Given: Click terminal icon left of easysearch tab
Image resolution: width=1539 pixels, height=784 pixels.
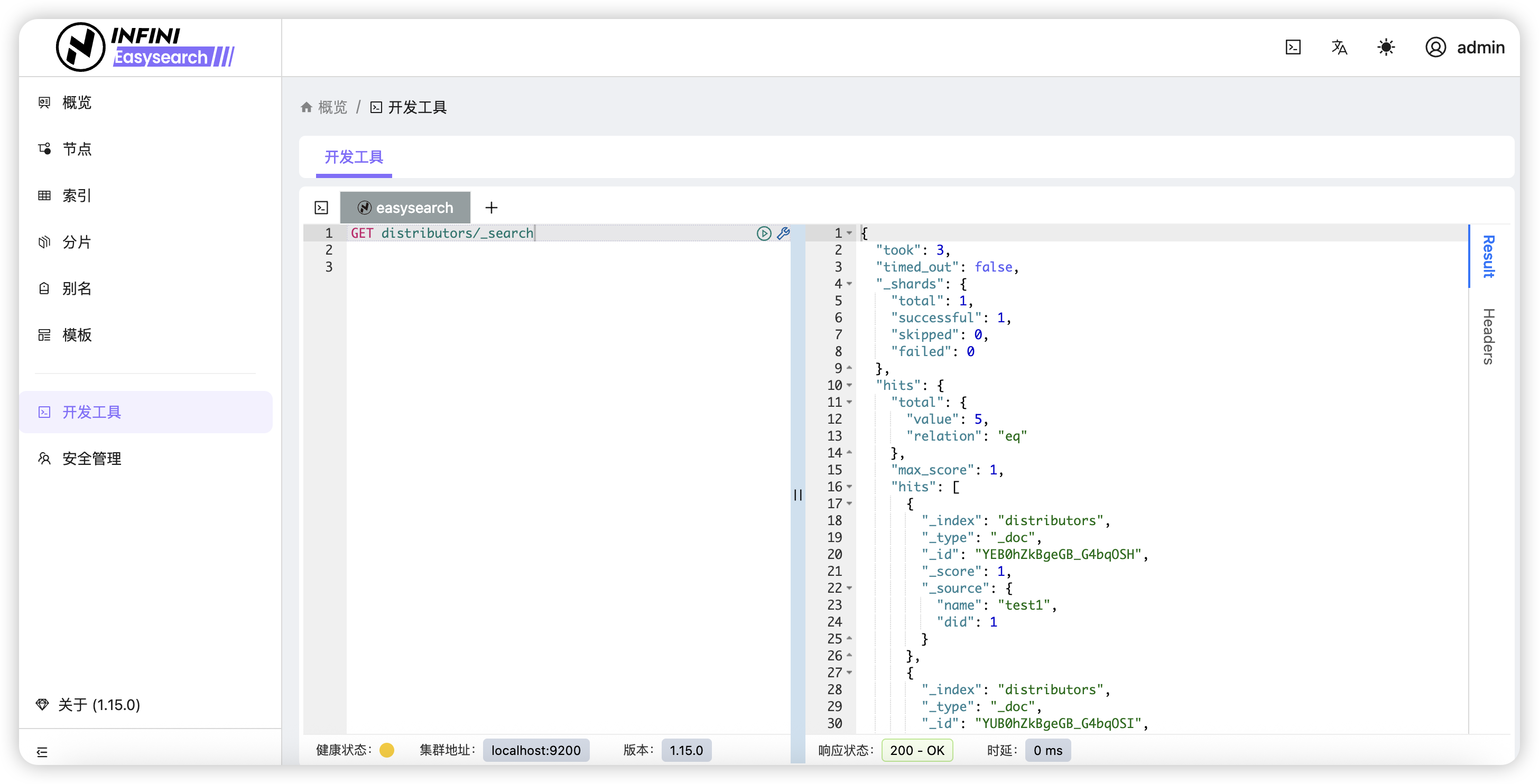Looking at the screenshot, I should coord(321,208).
